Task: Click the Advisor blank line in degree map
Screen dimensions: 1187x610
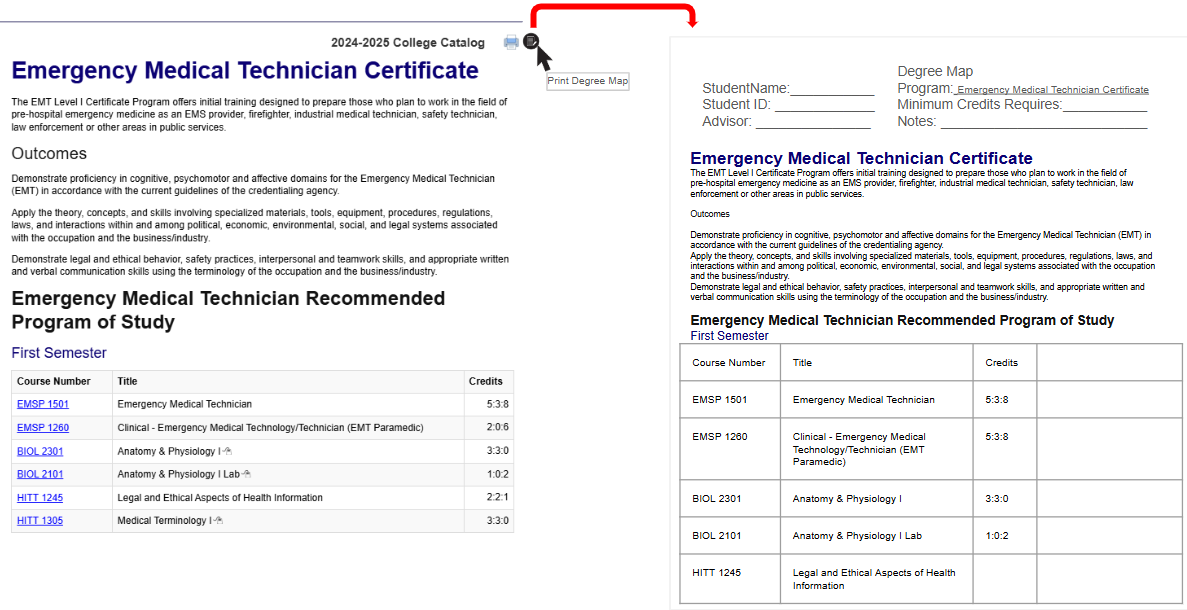Action: pos(813,122)
